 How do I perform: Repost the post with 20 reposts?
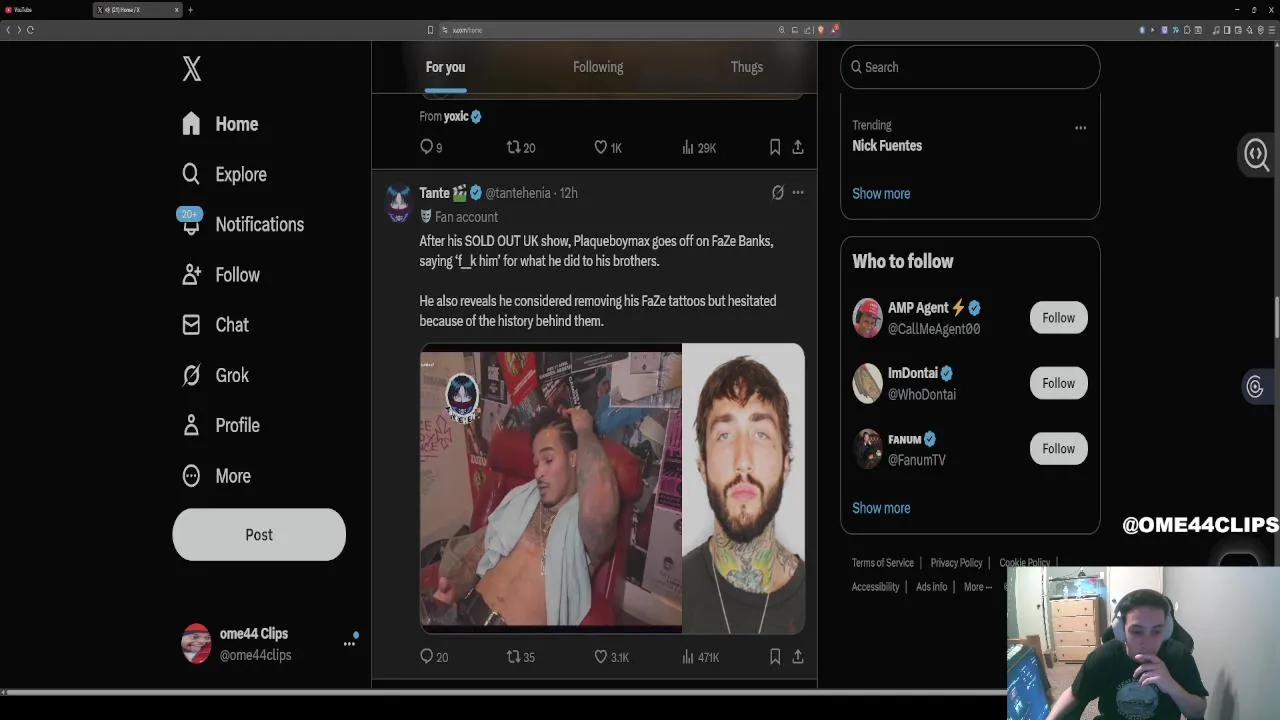point(521,147)
